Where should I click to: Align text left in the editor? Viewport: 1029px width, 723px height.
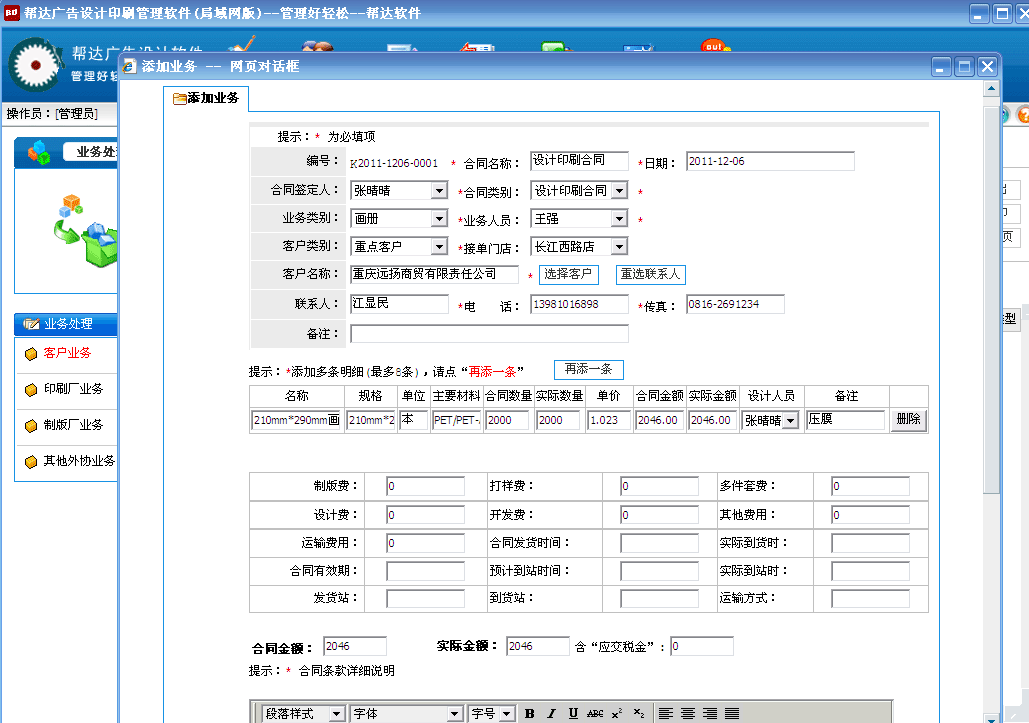(665, 714)
